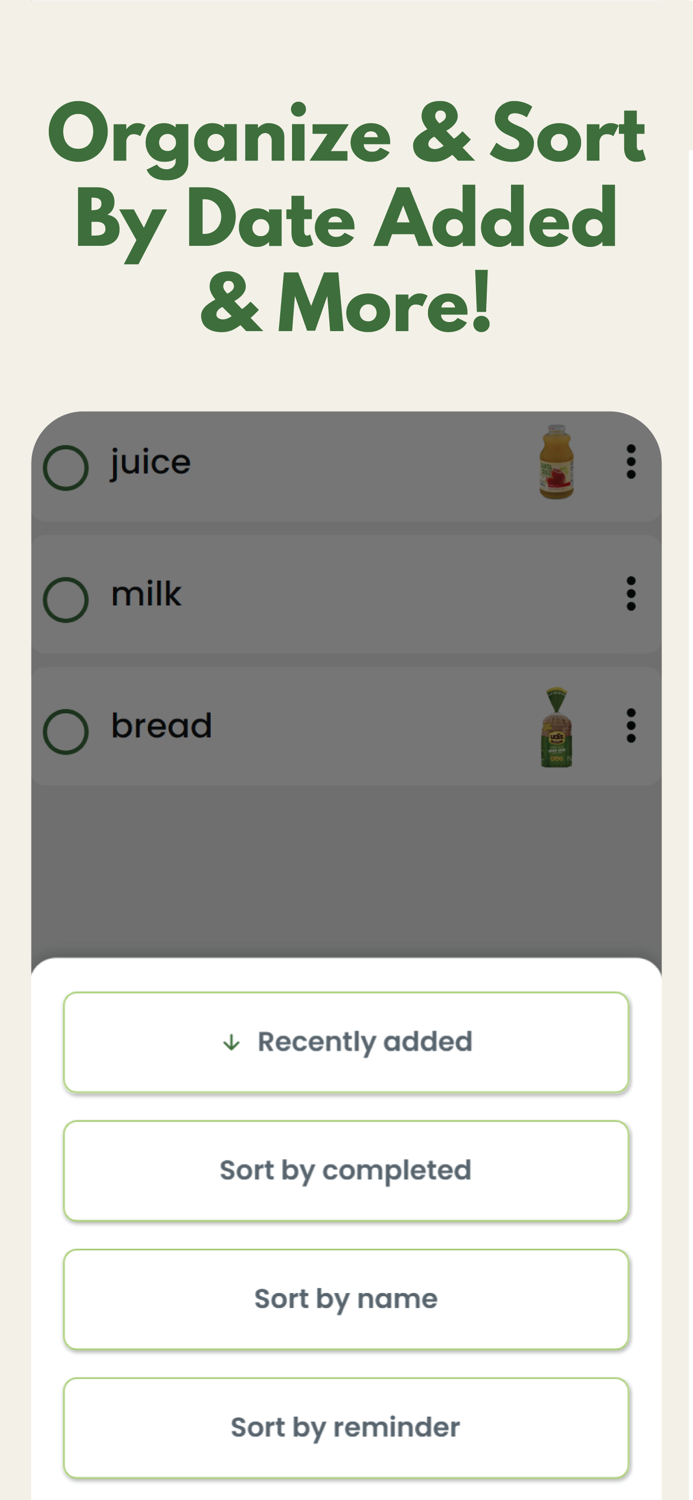Click the juice bottle product image
The image size is (693, 1500).
pyautogui.click(x=557, y=461)
